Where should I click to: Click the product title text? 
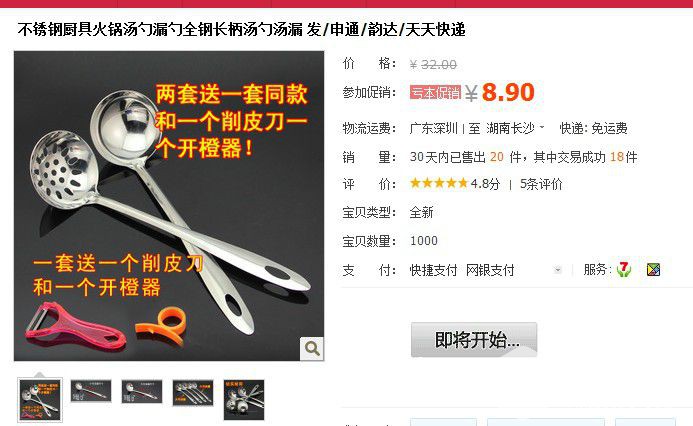coord(241,30)
